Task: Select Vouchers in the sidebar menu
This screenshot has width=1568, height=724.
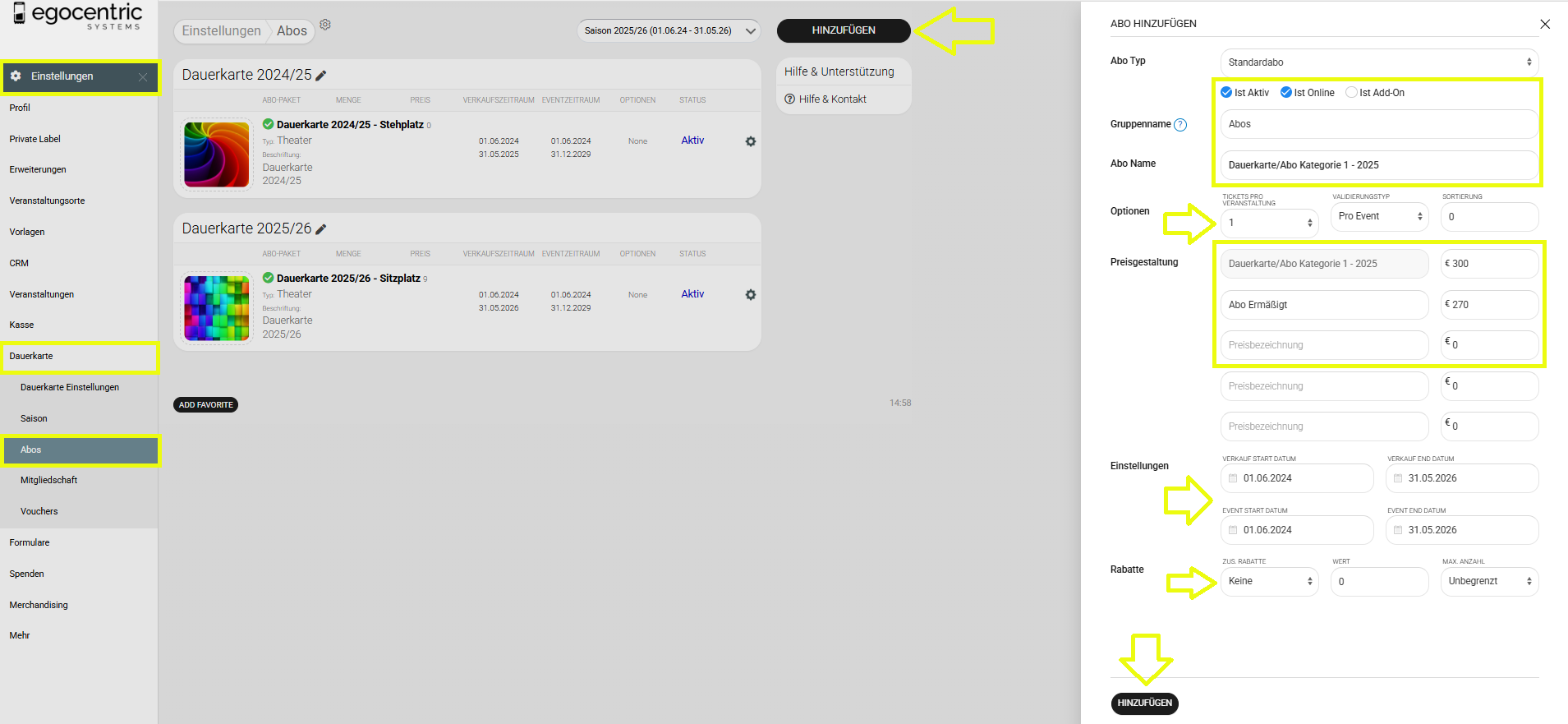Action: [x=39, y=511]
